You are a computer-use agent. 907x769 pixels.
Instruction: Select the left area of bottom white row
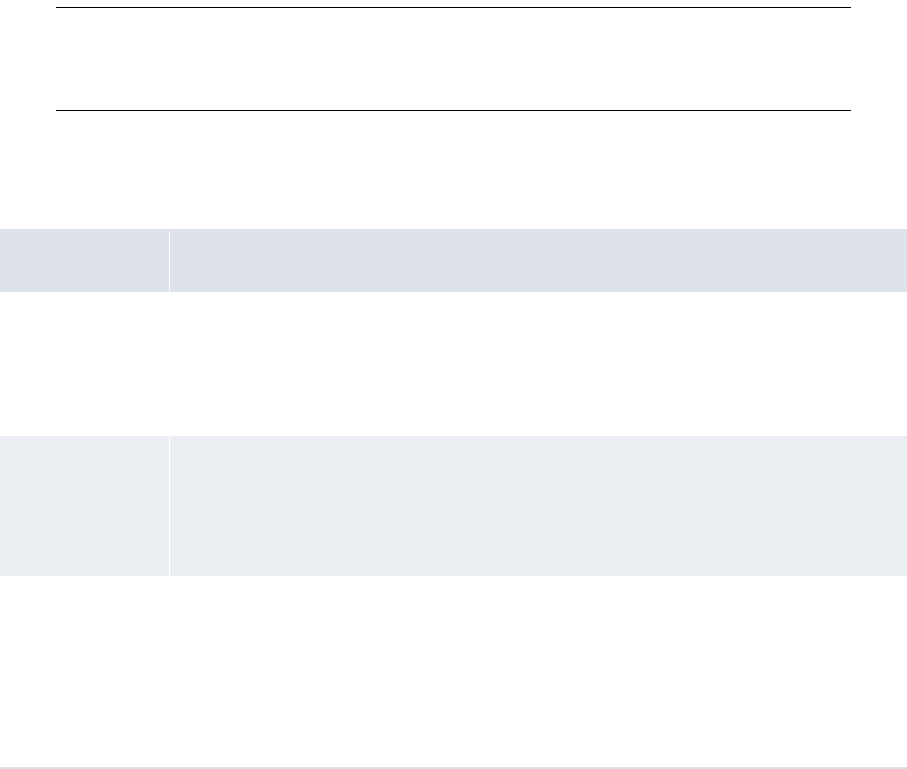coord(84,671)
